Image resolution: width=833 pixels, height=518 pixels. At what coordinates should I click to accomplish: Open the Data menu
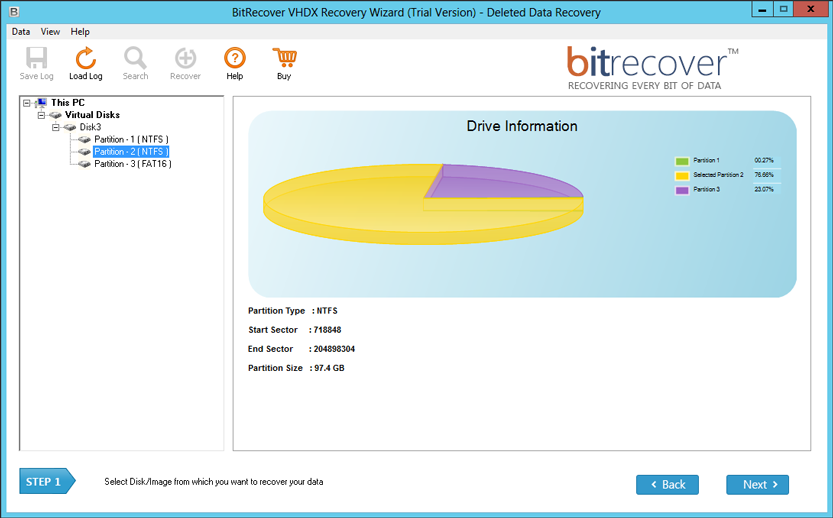tap(21, 31)
